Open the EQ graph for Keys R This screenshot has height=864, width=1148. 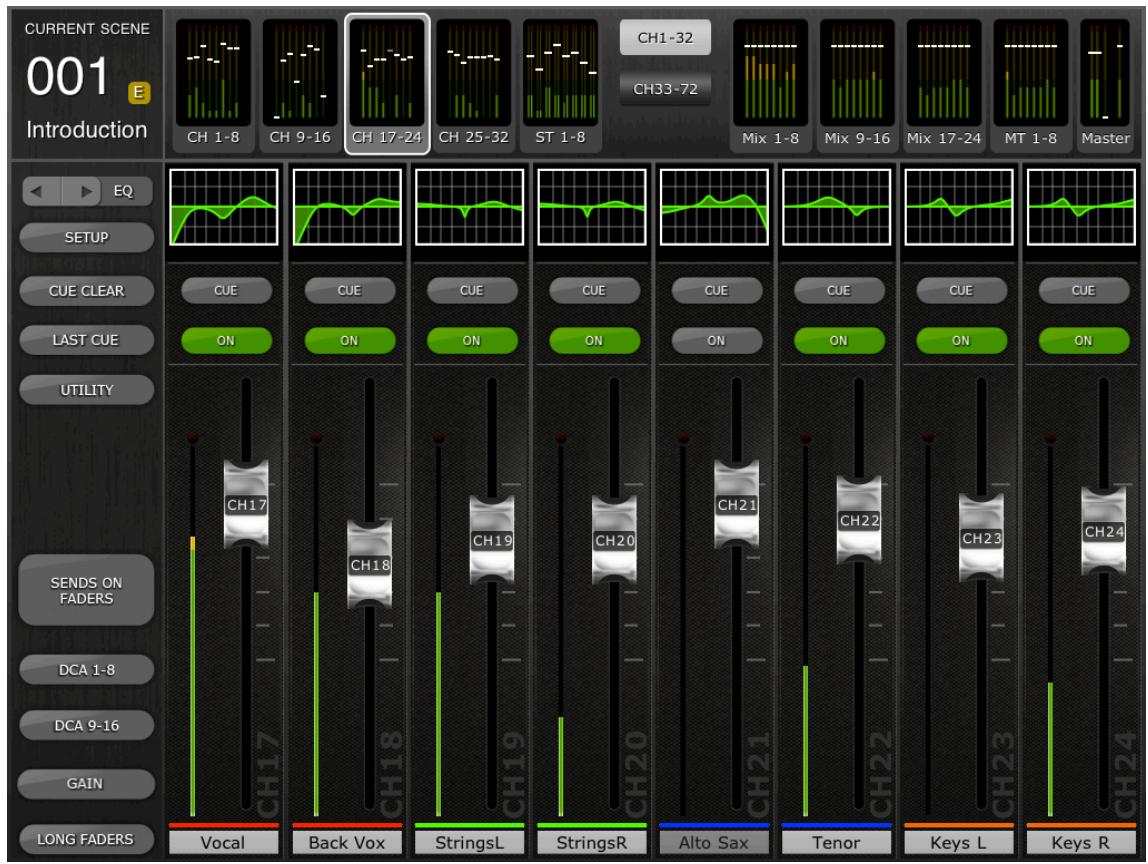pyautogui.click(x=1081, y=207)
